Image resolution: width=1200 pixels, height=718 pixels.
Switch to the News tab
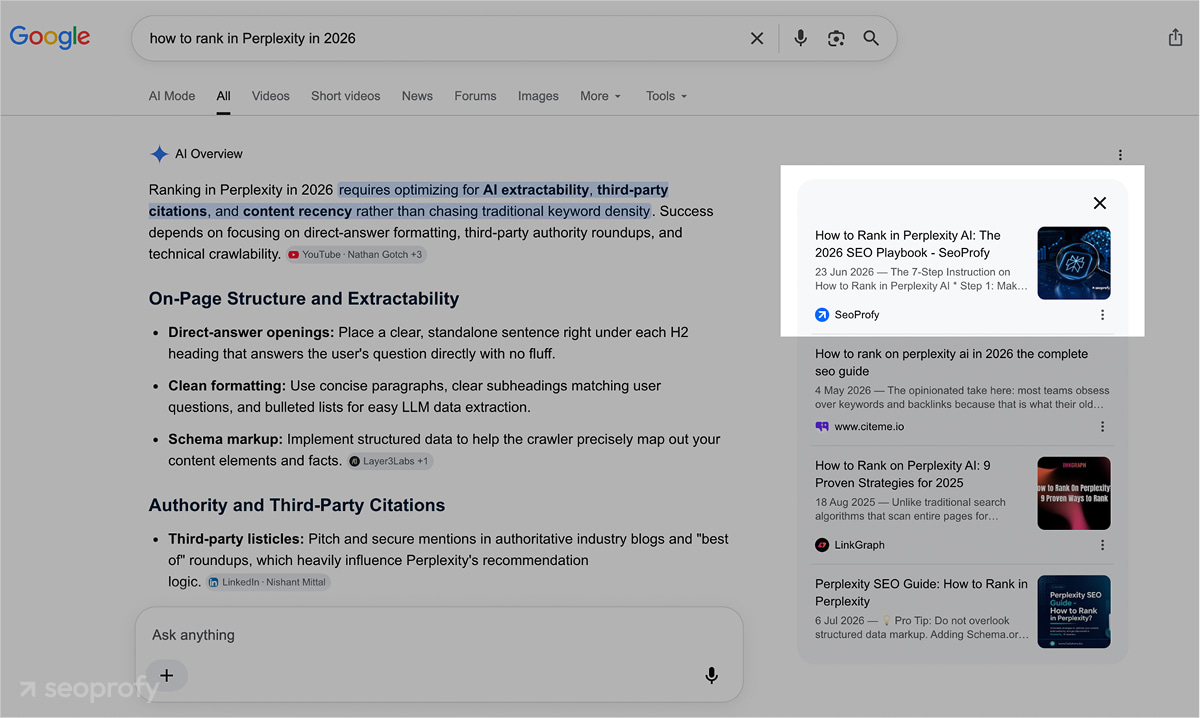(417, 96)
